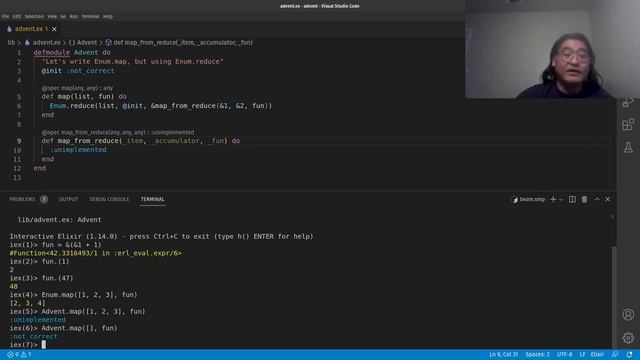
Task: Click on '@init :not_correct' code line
Action: (78, 71)
